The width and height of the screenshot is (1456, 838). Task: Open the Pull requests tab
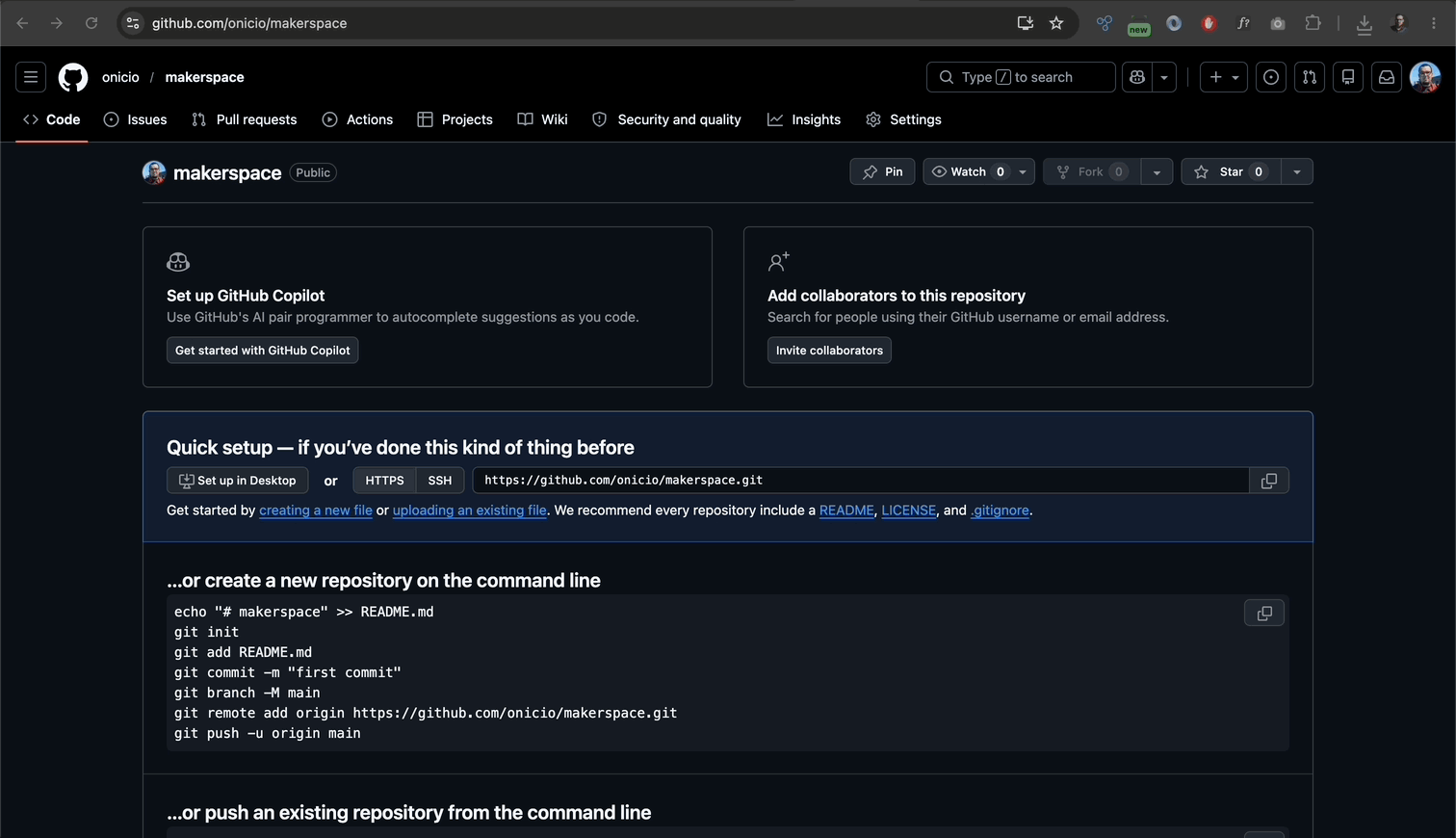[245, 119]
